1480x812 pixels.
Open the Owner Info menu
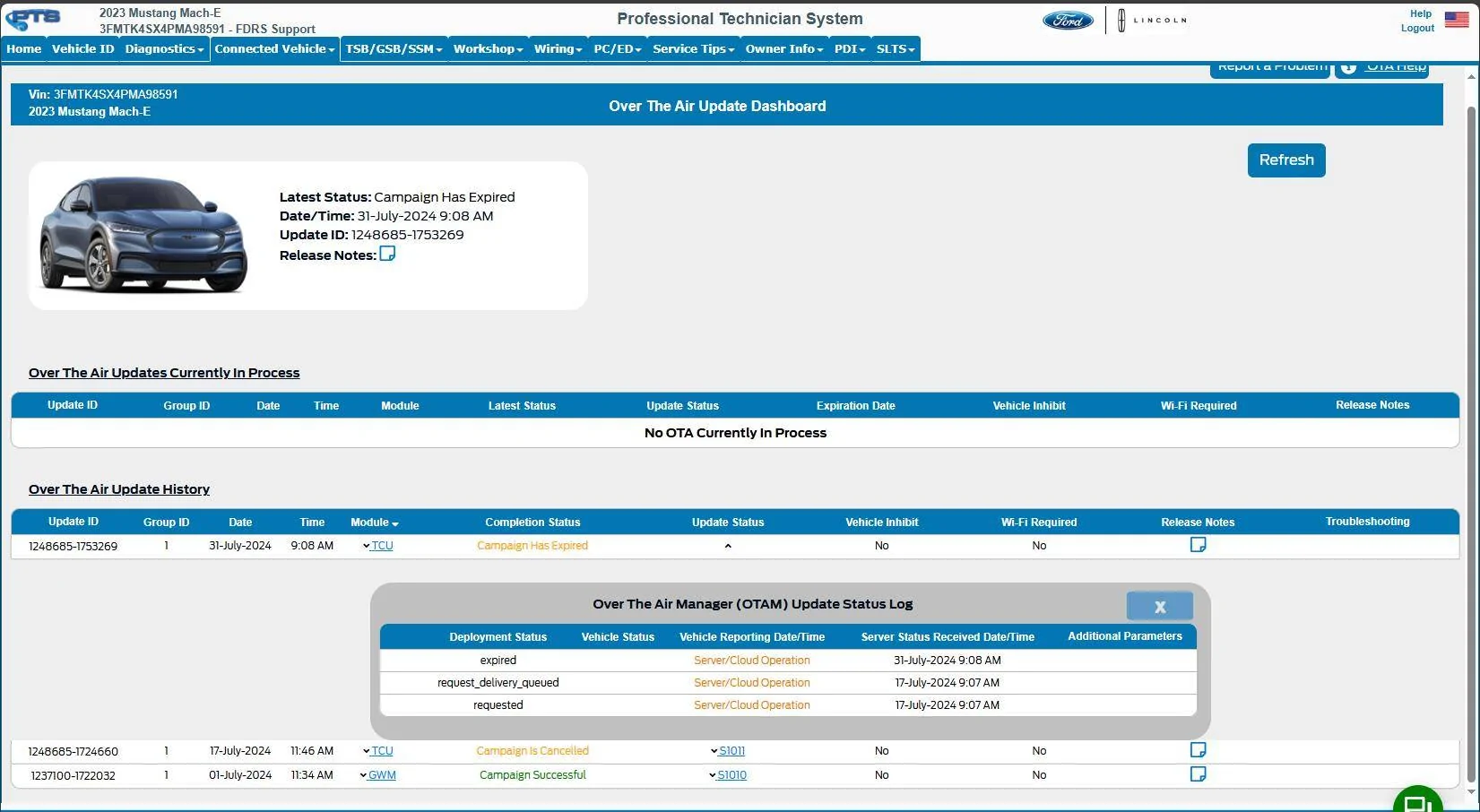[x=784, y=49]
